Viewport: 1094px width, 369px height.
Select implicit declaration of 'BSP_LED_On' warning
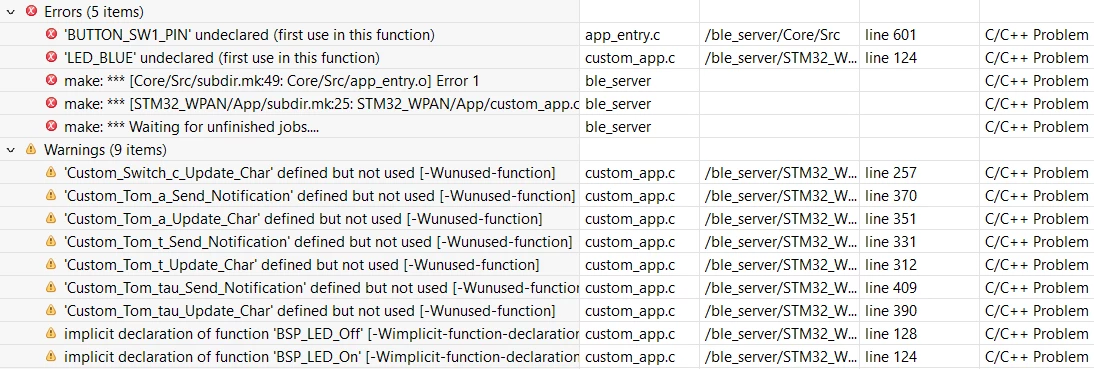tap(321, 356)
